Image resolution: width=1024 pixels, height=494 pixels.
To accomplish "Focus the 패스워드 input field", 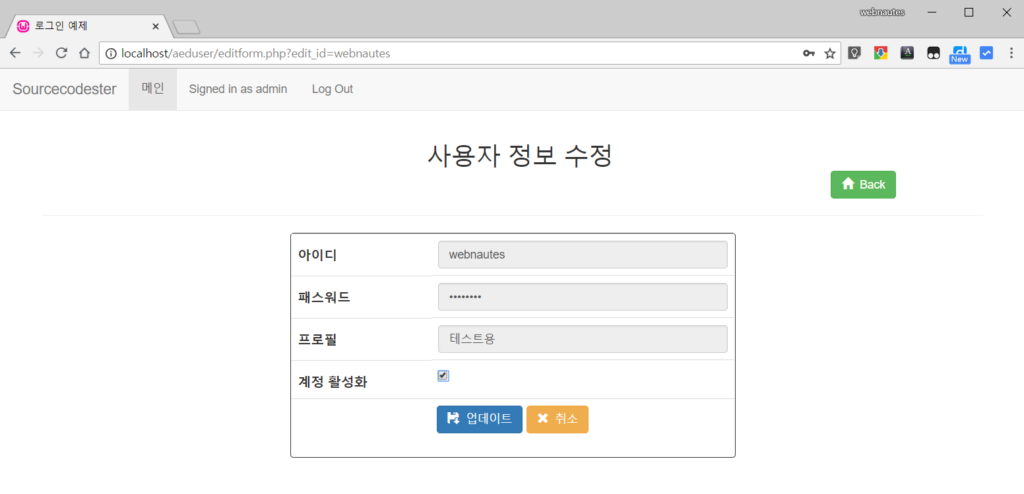I will click(x=582, y=297).
